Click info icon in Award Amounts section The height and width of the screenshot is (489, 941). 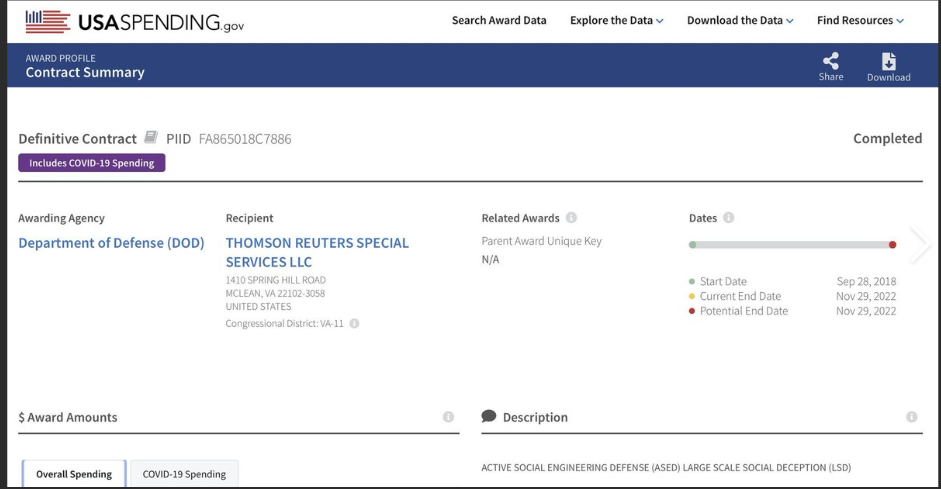point(448,417)
